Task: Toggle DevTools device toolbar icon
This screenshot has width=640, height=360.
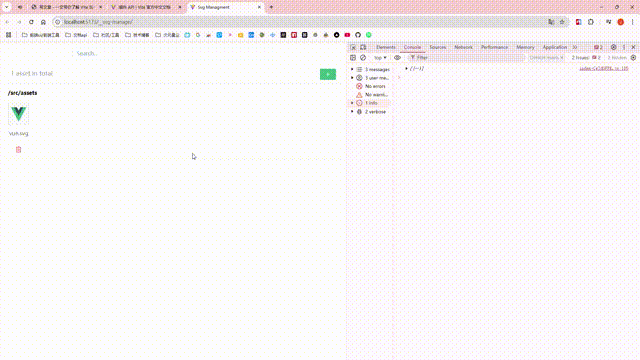Action: [363, 47]
